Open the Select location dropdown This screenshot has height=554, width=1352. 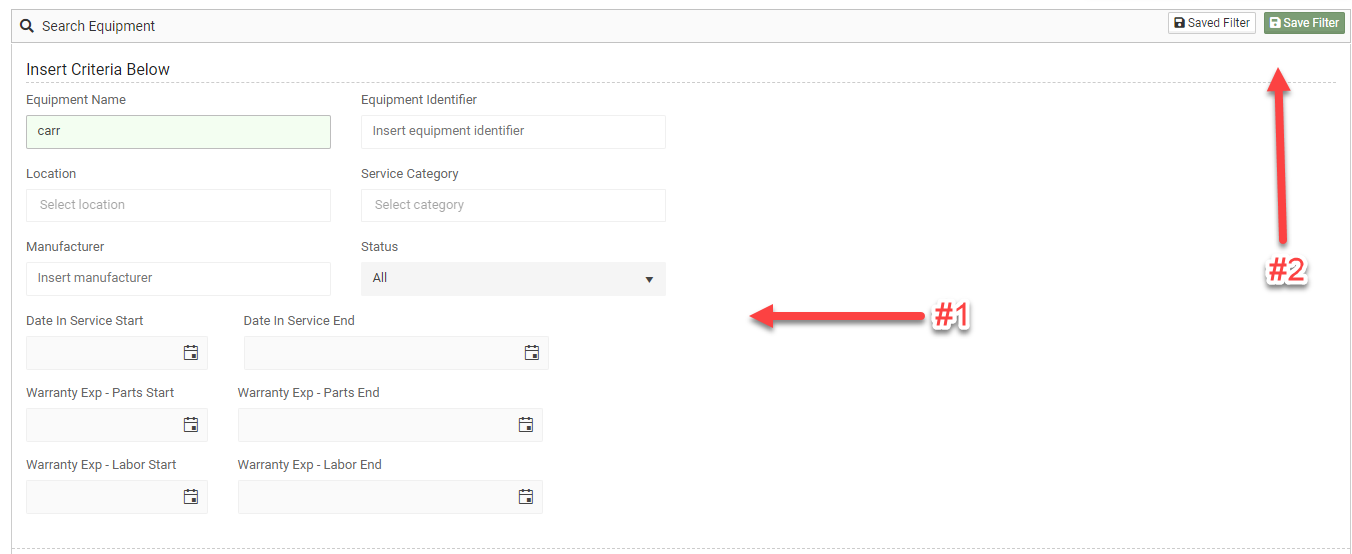pyautogui.click(x=178, y=205)
